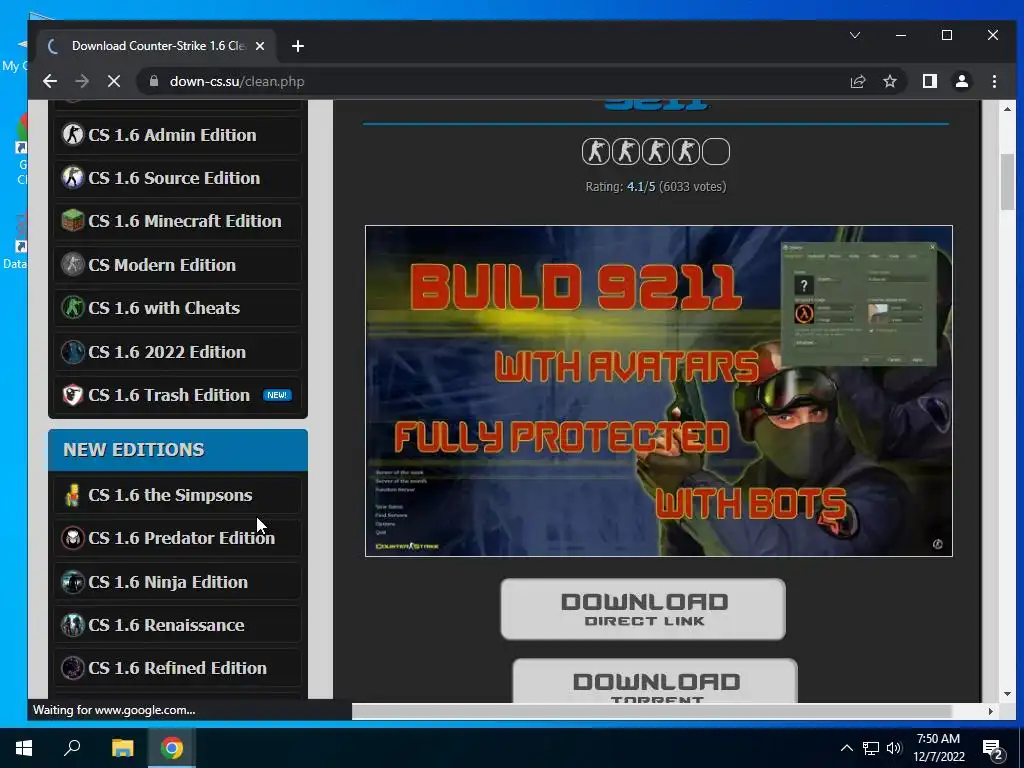Click the Simpsons character icon

click(x=72, y=495)
